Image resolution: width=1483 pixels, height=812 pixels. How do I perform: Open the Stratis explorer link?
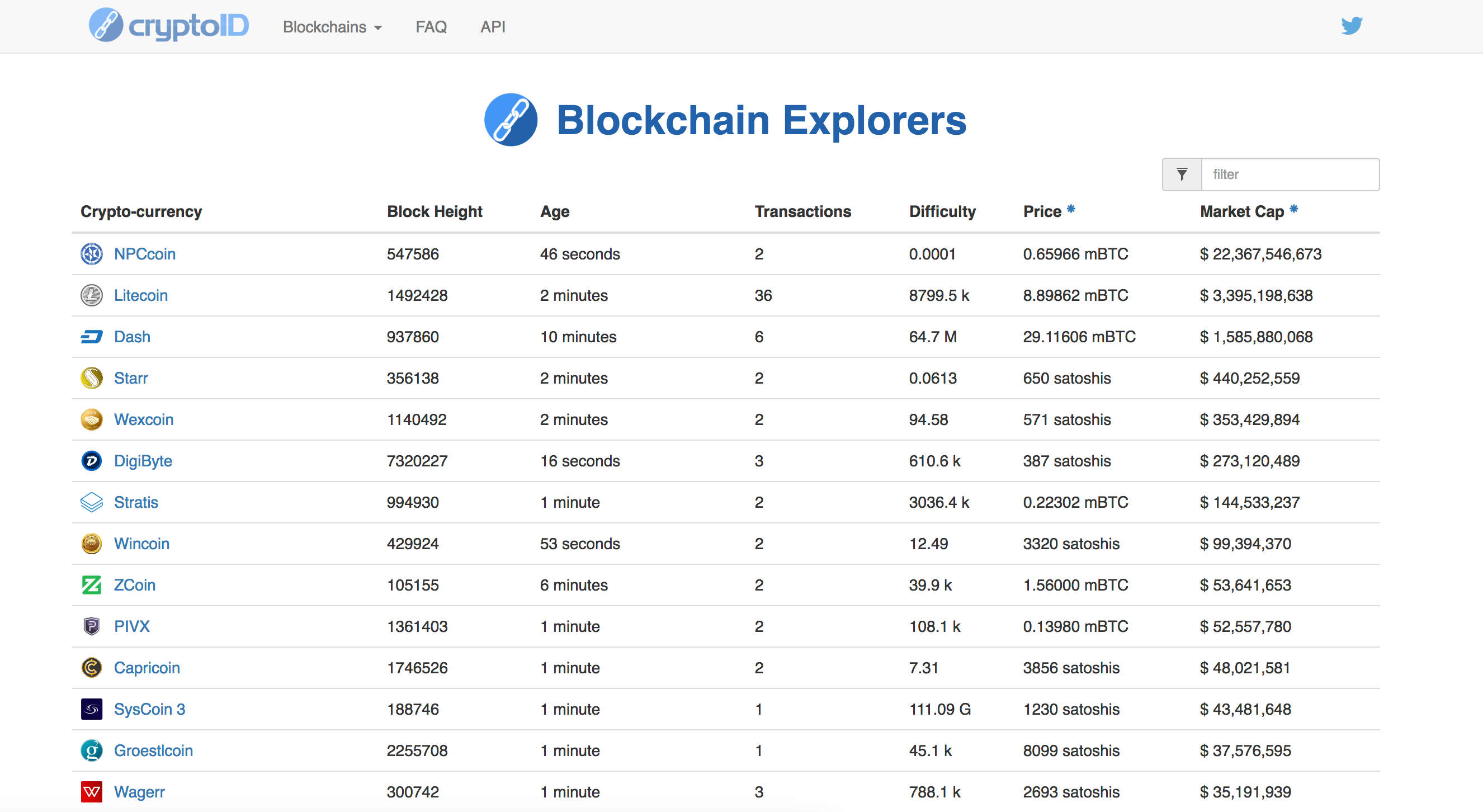(136, 503)
